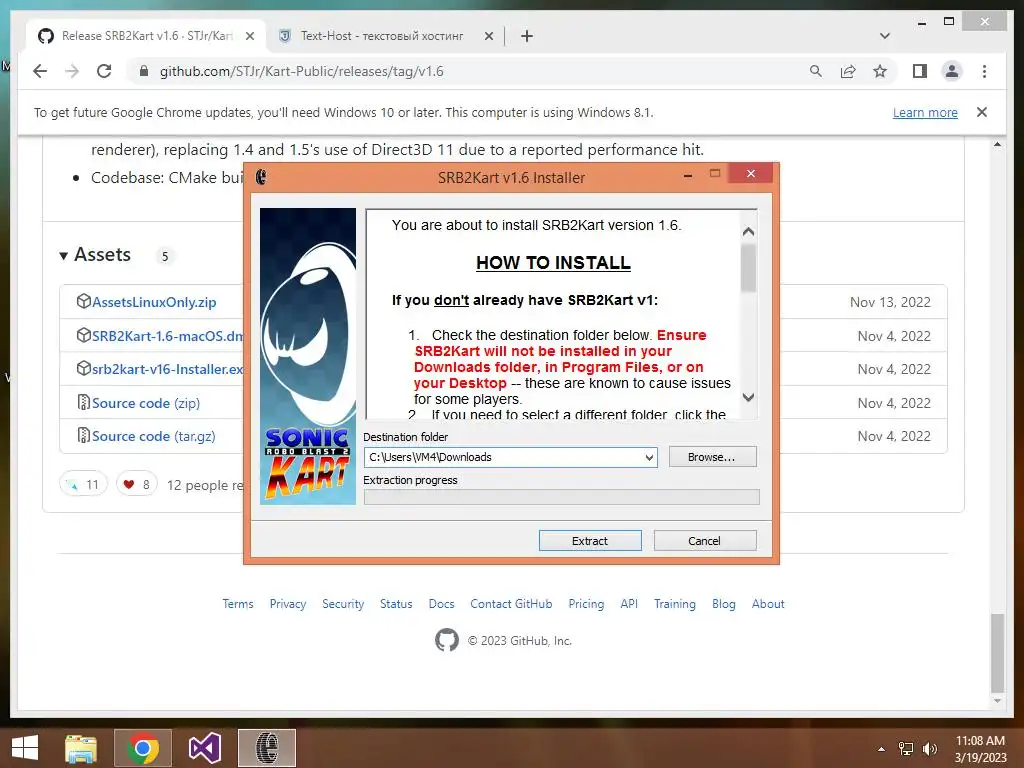Click package icon beside srb2kart-v16-Installer.exe
Viewport: 1024px width, 768px height.
84,368
